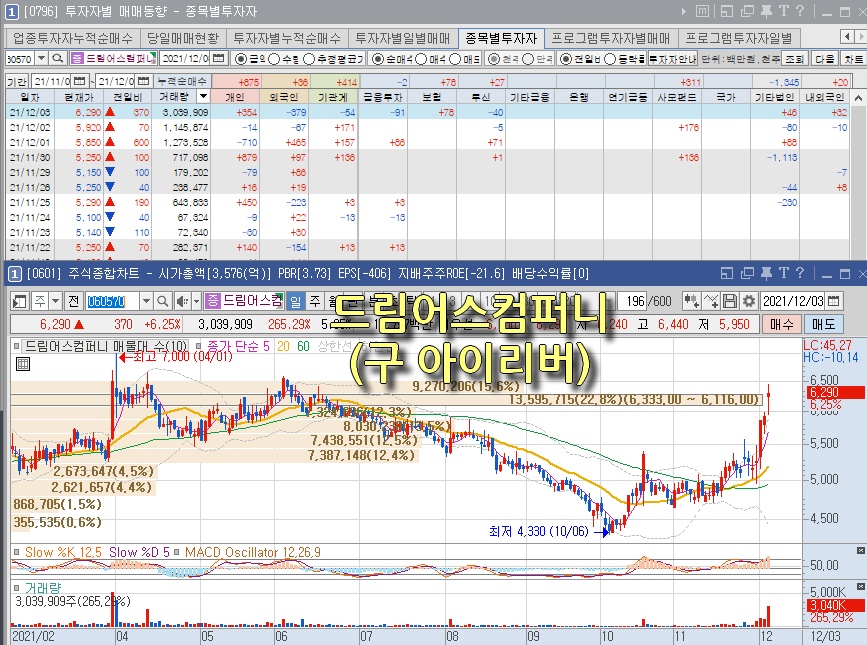Click chart stock code field 060570
The width and height of the screenshot is (867, 645).
[x=112, y=301]
